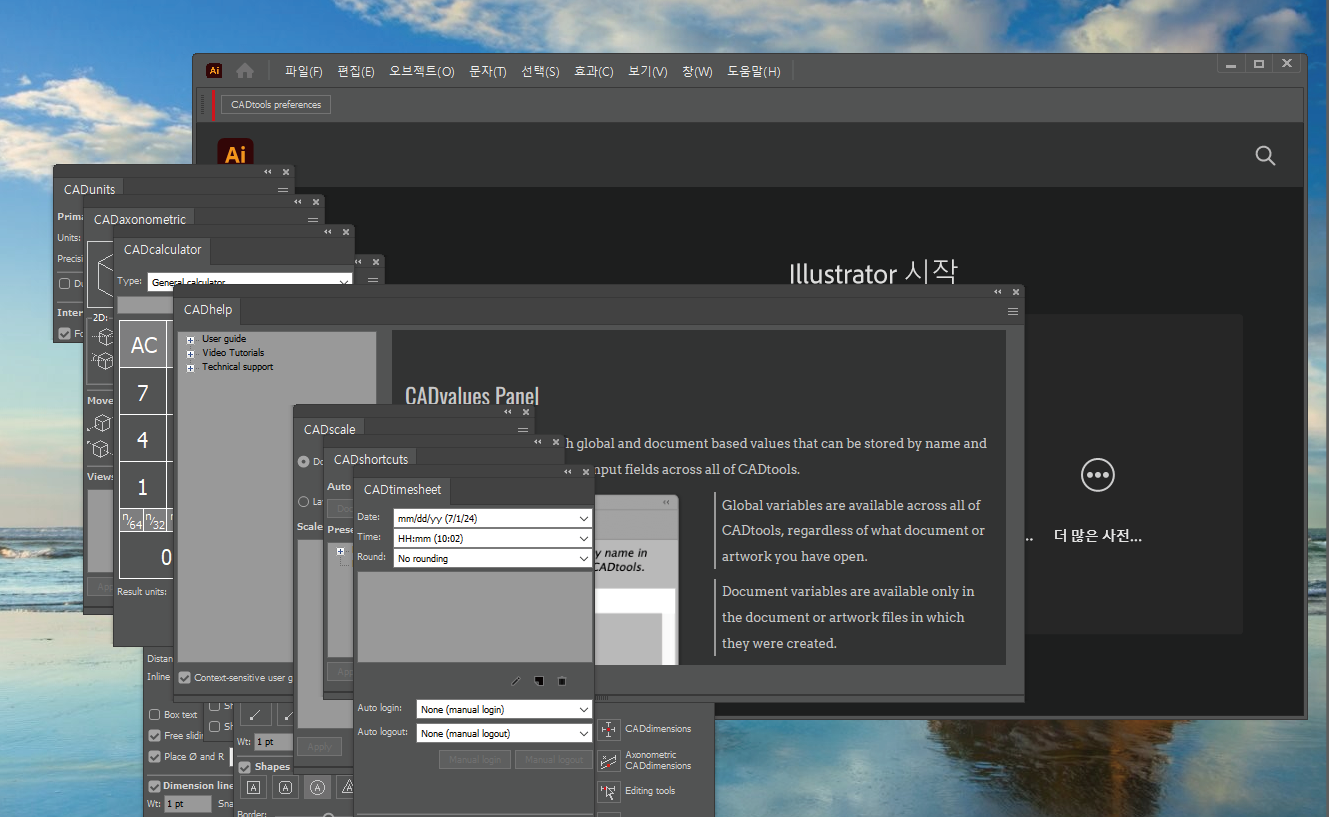This screenshot has width=1329, height=817.
Task: Open the Date format dropdown in CADtimesheet
Action: coord(493,518)
